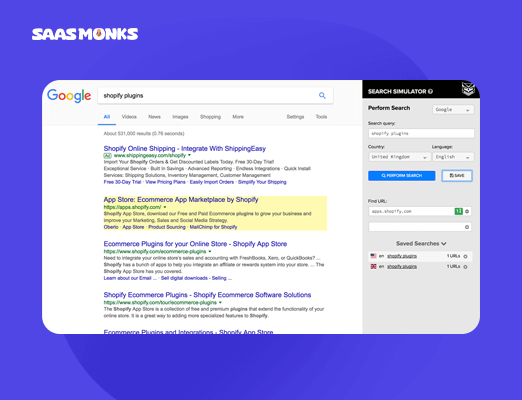Image resolution: width=522 pixels, height=400 pixels.
Task: Open arrow next to shopify.com/ecommerce-plugins URL
Action: tap(210, 251)
